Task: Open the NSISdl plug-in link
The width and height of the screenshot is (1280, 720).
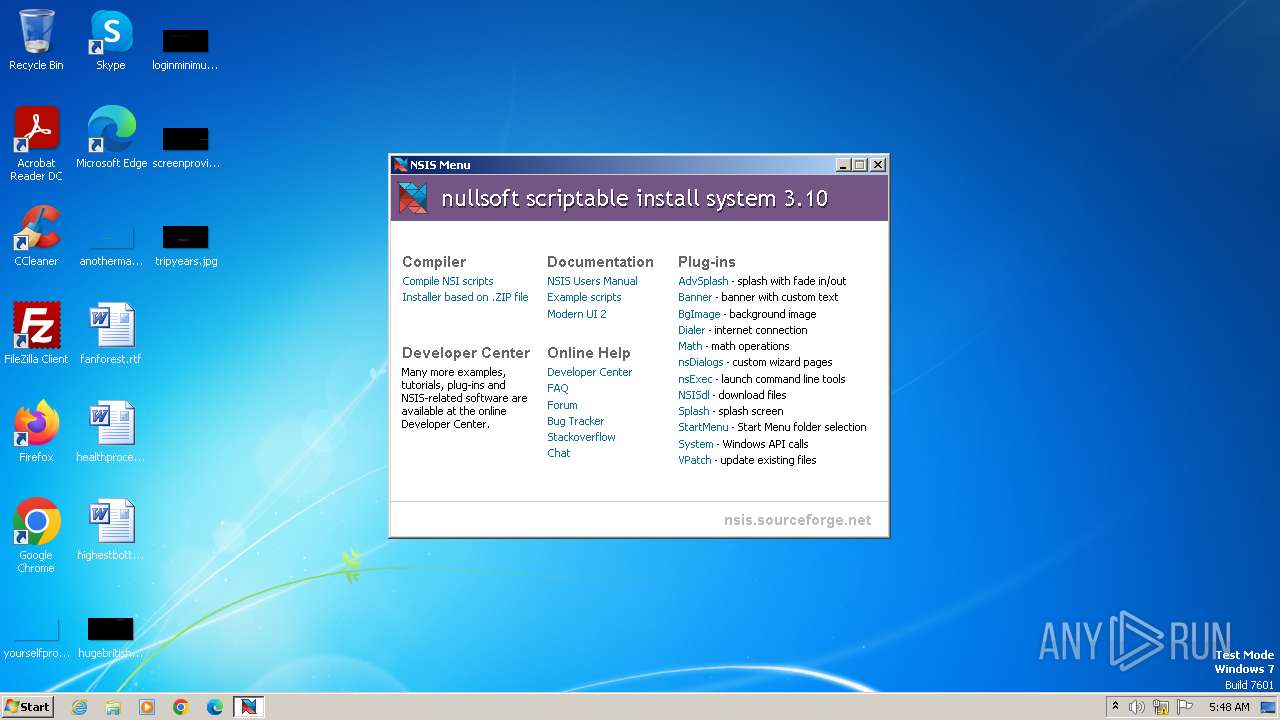Action: (694, 395)
